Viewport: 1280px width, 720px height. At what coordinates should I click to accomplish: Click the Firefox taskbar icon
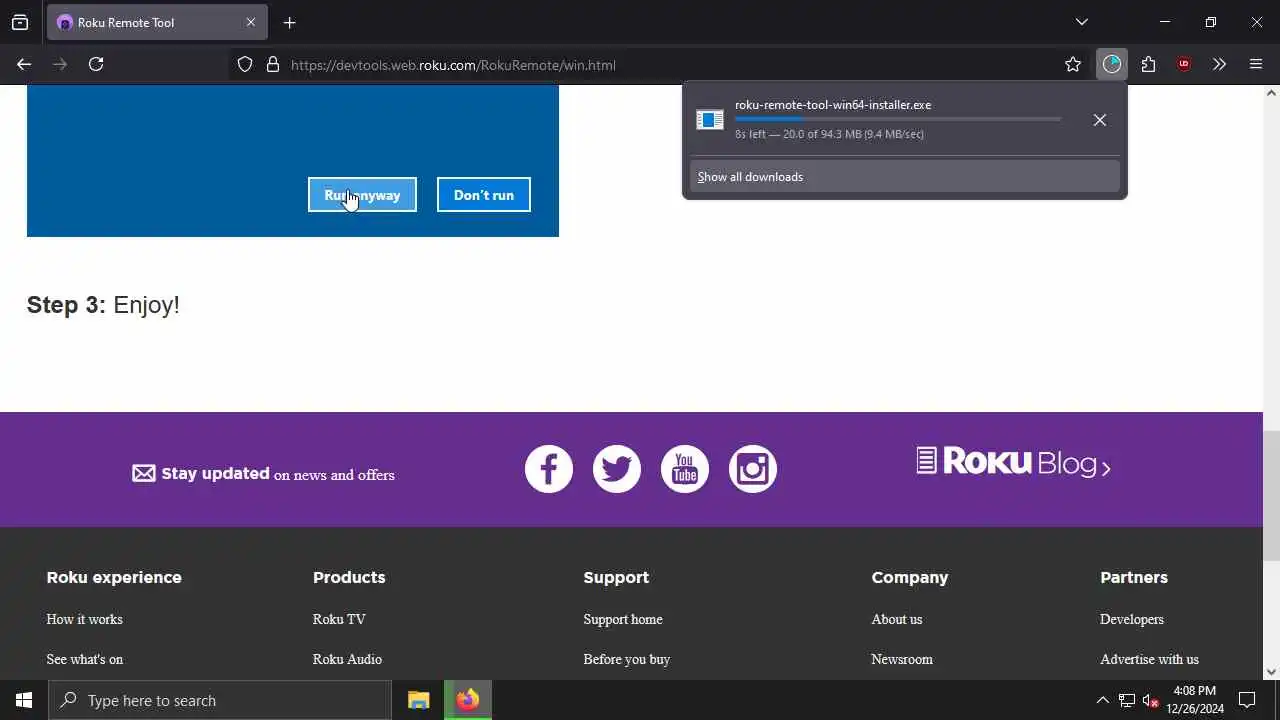tap(468, 700)
